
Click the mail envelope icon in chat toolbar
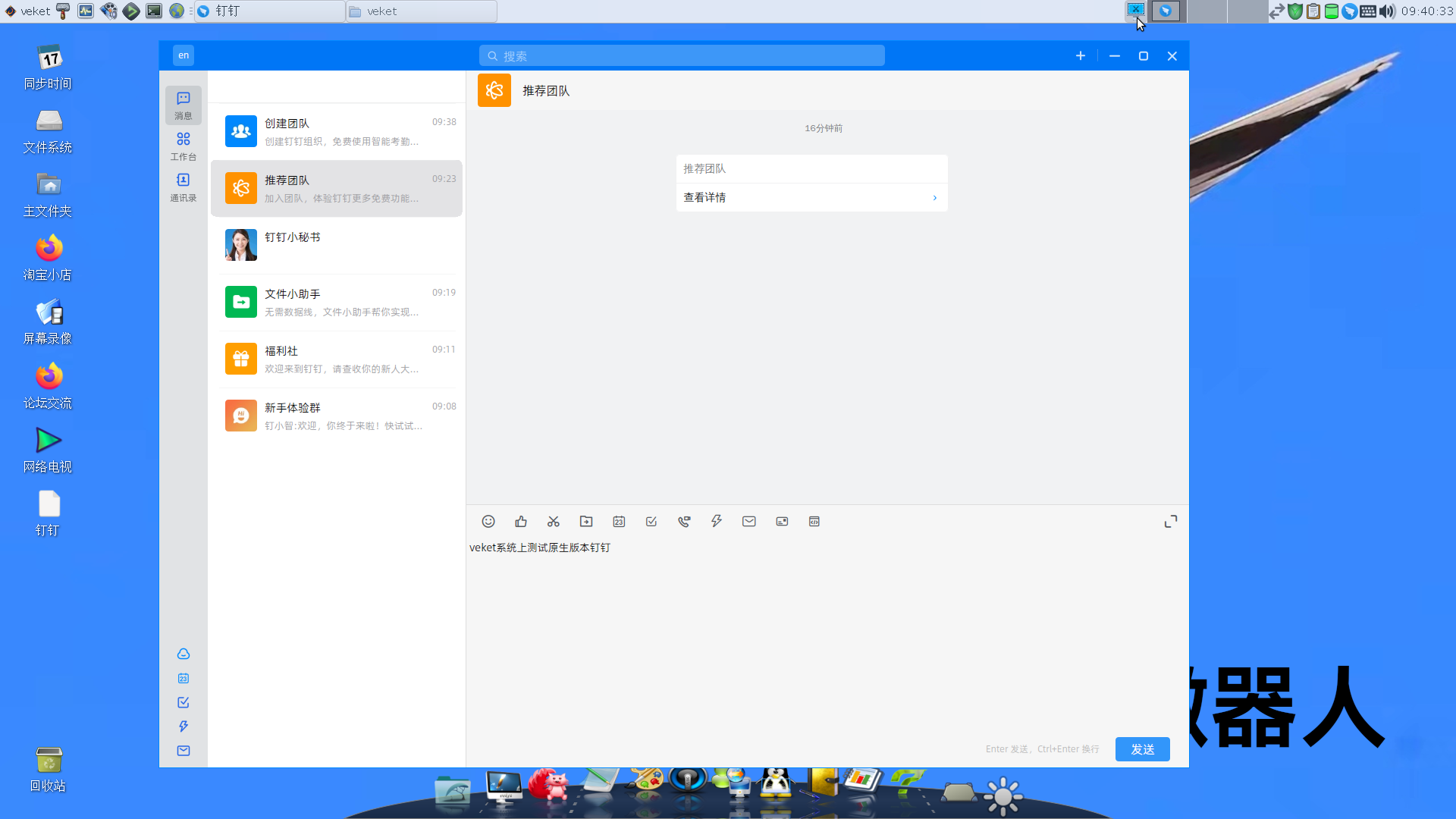[x=749, y=522]
